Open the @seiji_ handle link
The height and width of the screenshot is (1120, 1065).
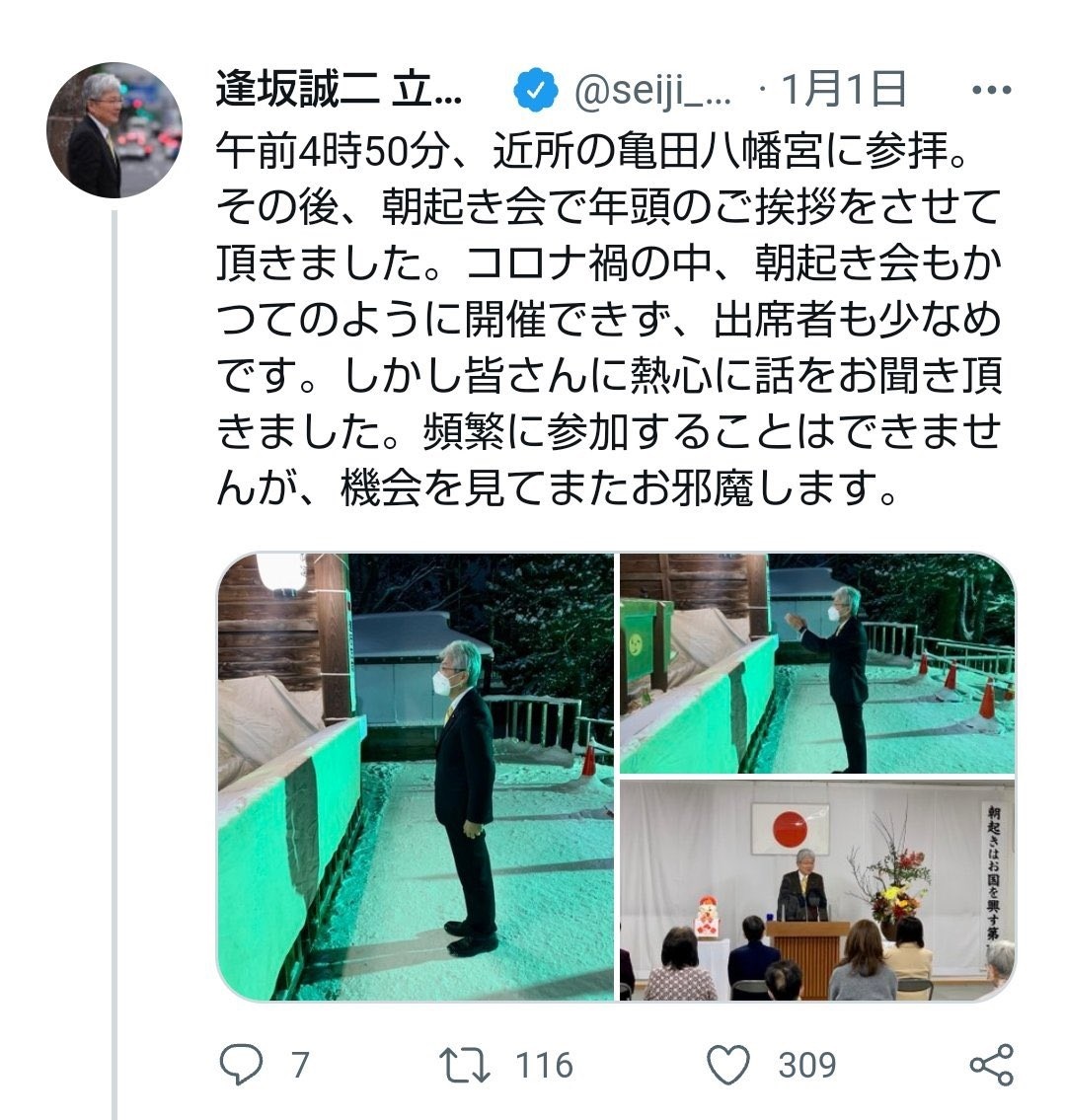coord(652,92)
